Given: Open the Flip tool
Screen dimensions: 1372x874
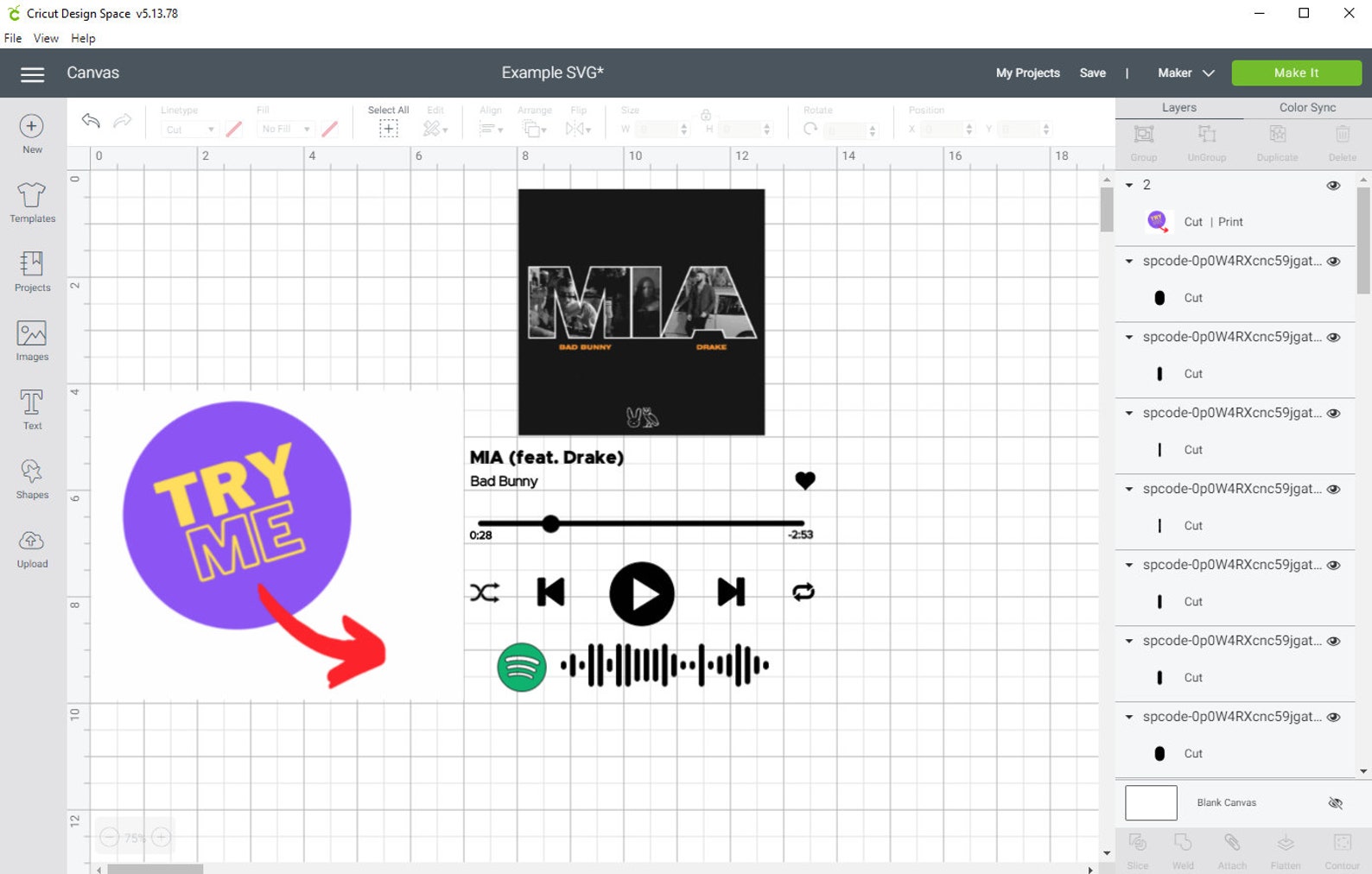Looking at the screenshot, I should pyautogui.click(x=578, y=129).
